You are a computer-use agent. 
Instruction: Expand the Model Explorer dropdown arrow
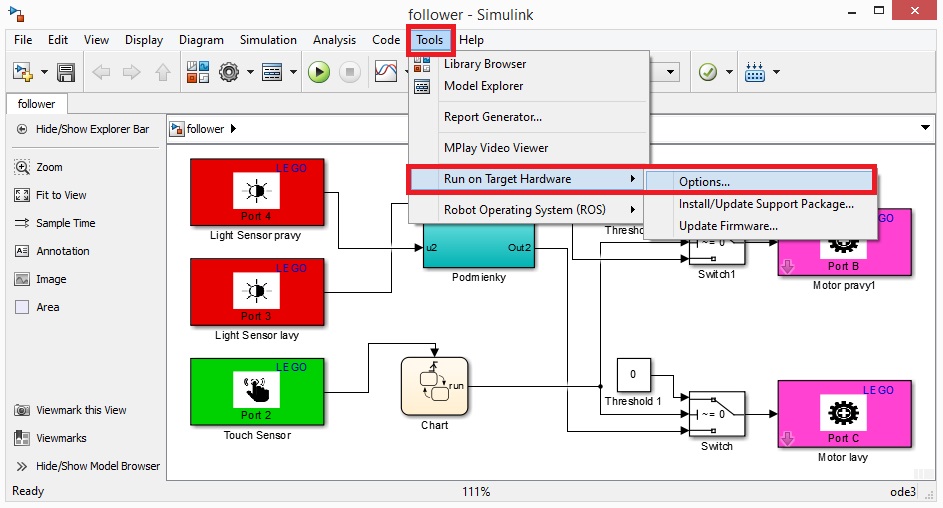pos(293,73)
